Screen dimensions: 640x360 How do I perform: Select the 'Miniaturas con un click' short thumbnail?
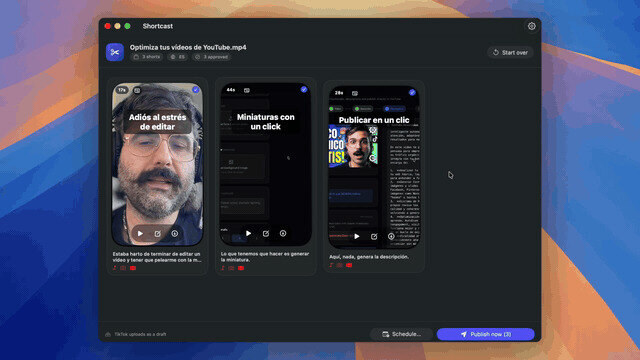point(266,164)
